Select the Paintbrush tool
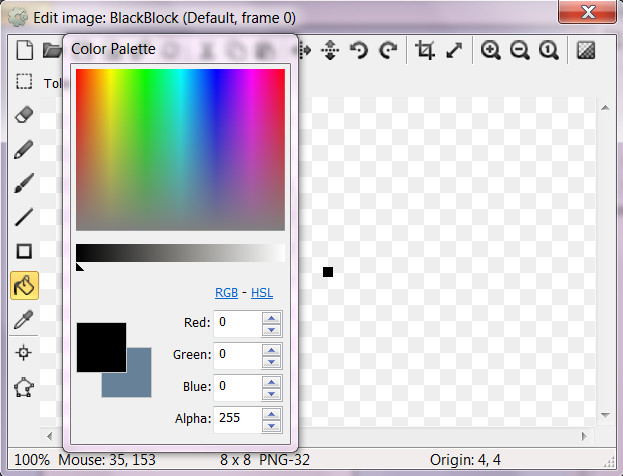Image resolution: width=623 pixels, height=476 pixels. 25,183
